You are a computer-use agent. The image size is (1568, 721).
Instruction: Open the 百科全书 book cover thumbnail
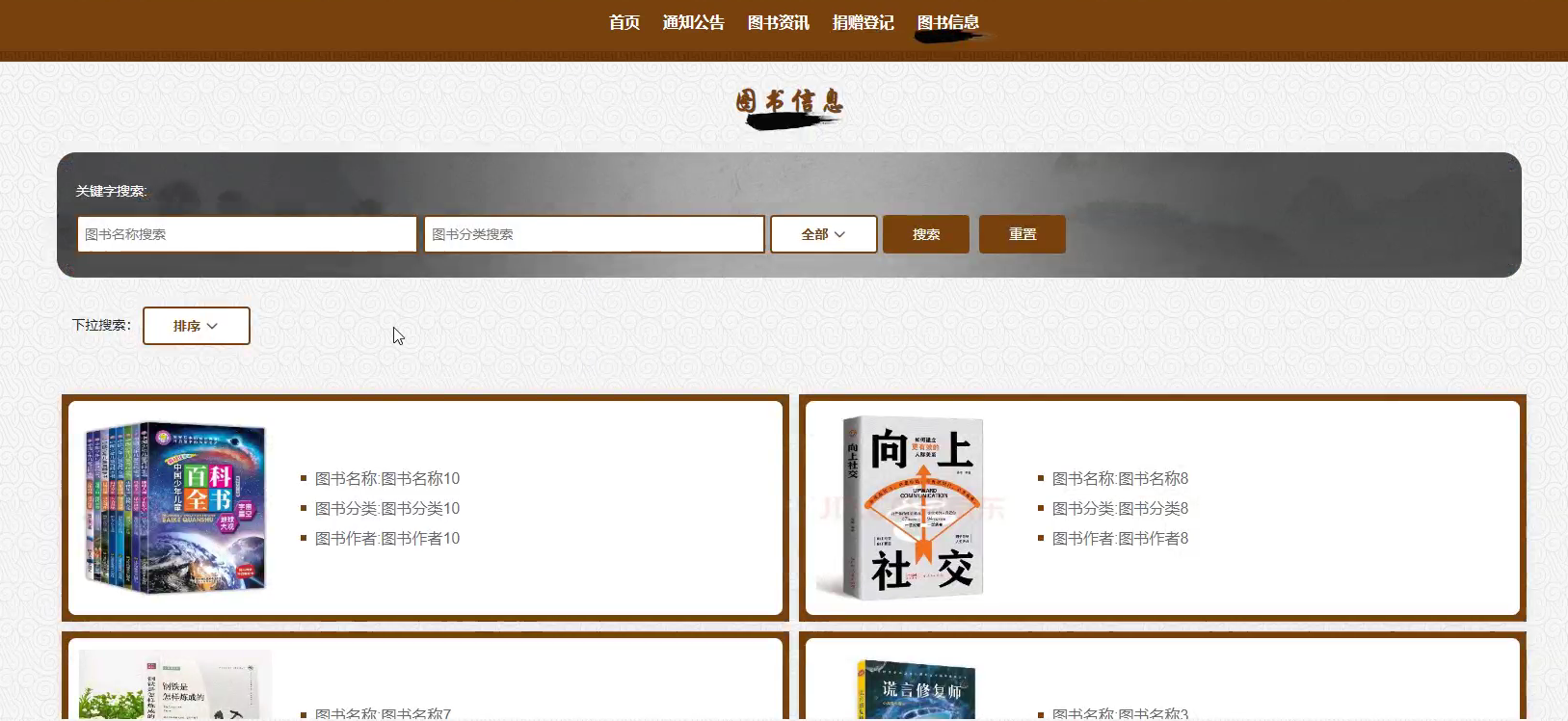point(174,507)
